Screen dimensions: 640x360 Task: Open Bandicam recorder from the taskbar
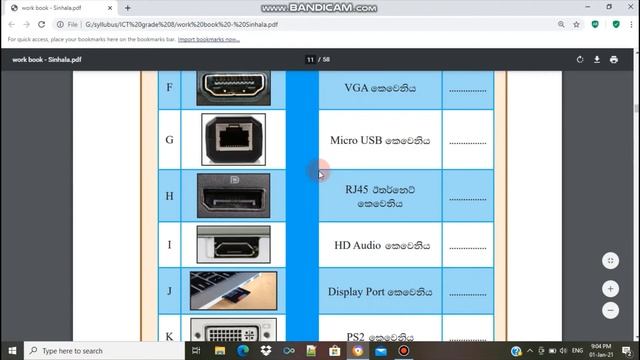click(404, 351)
